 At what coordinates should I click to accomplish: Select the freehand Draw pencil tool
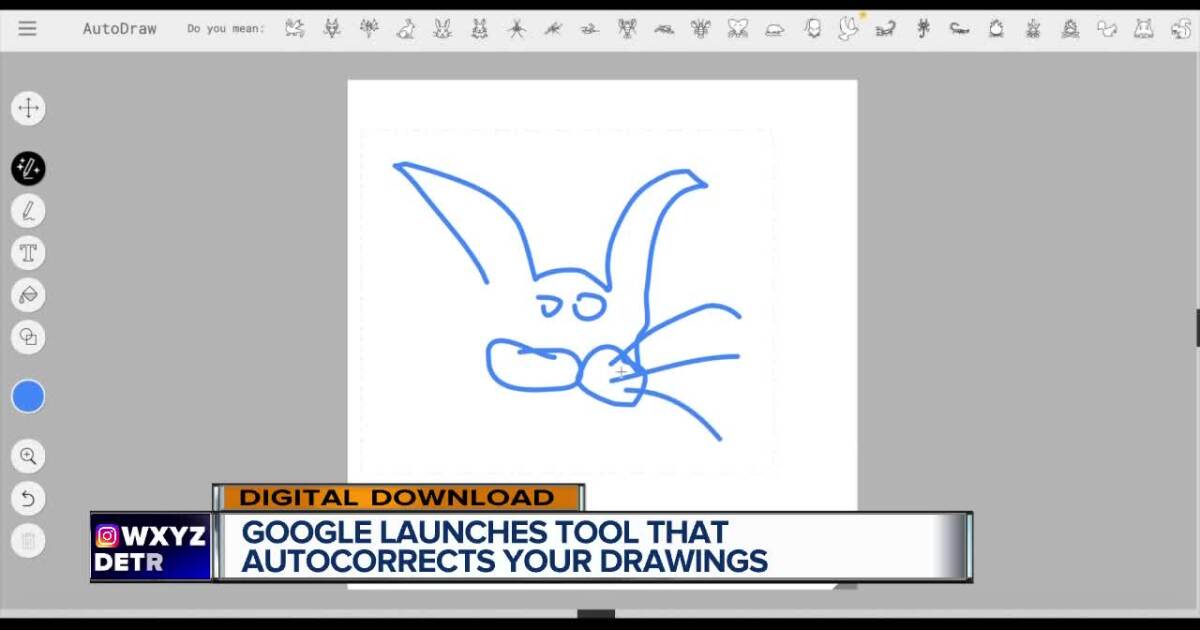[x=28, y=211]
